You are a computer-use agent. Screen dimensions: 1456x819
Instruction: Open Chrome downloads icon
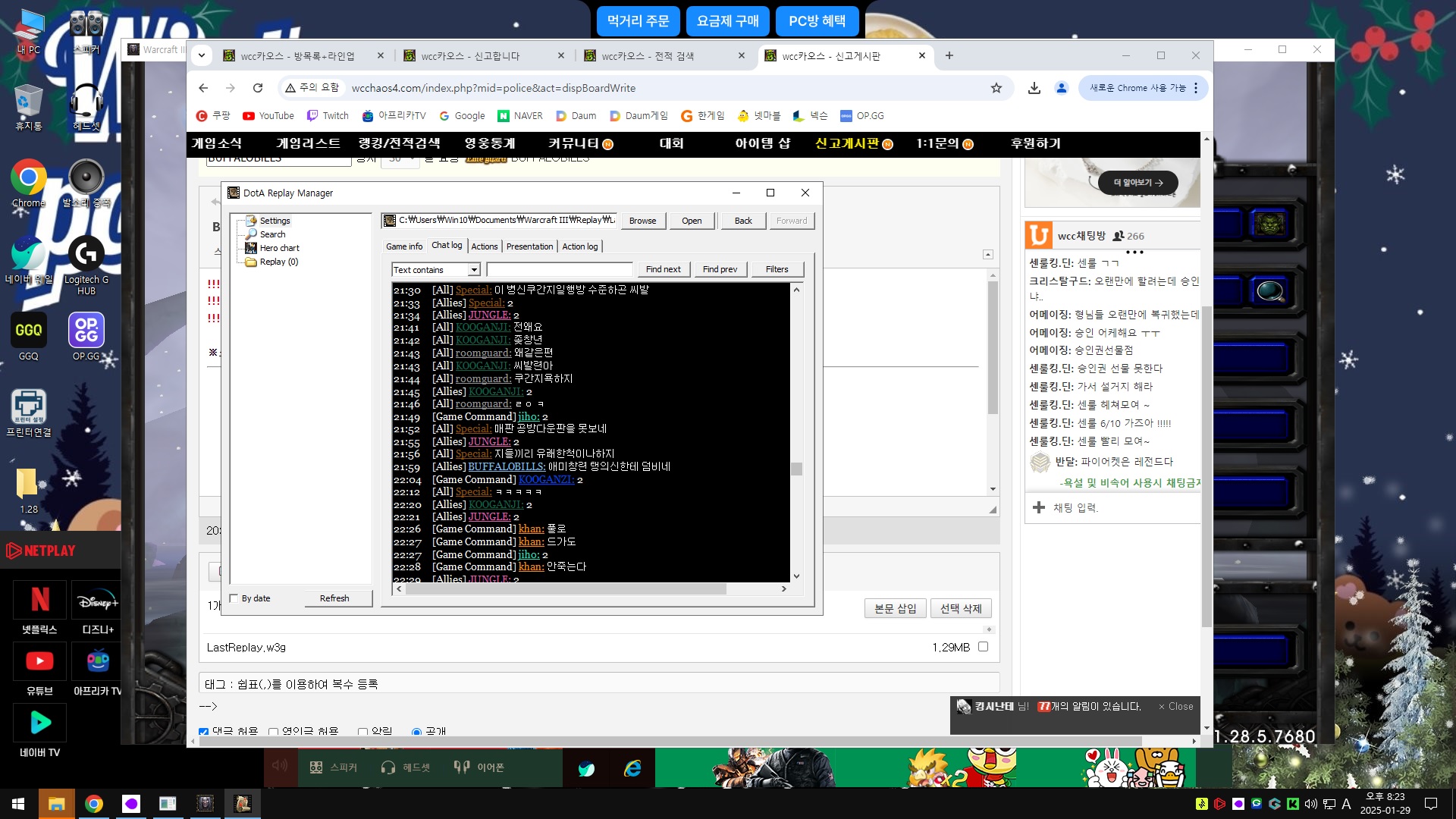pyautogui.click(x=1034, y=88)
